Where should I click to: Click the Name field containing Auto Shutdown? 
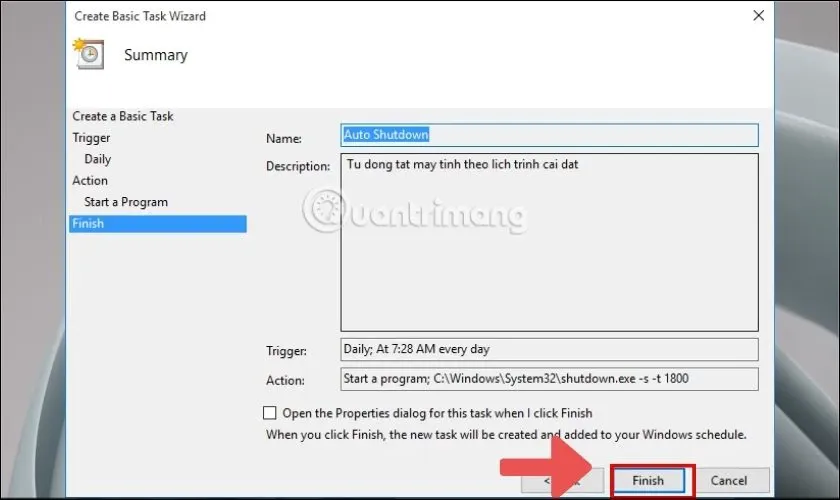pyautogui.click(x=549, y=135)
